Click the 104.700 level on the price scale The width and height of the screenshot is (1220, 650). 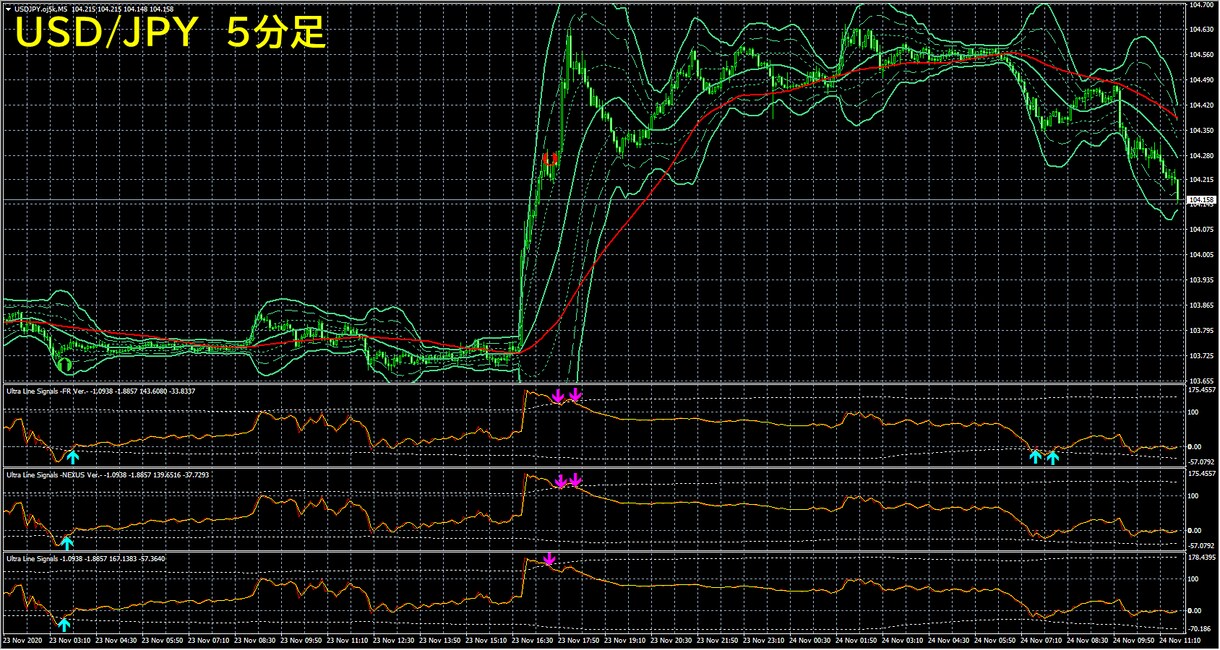point(1201,5)
